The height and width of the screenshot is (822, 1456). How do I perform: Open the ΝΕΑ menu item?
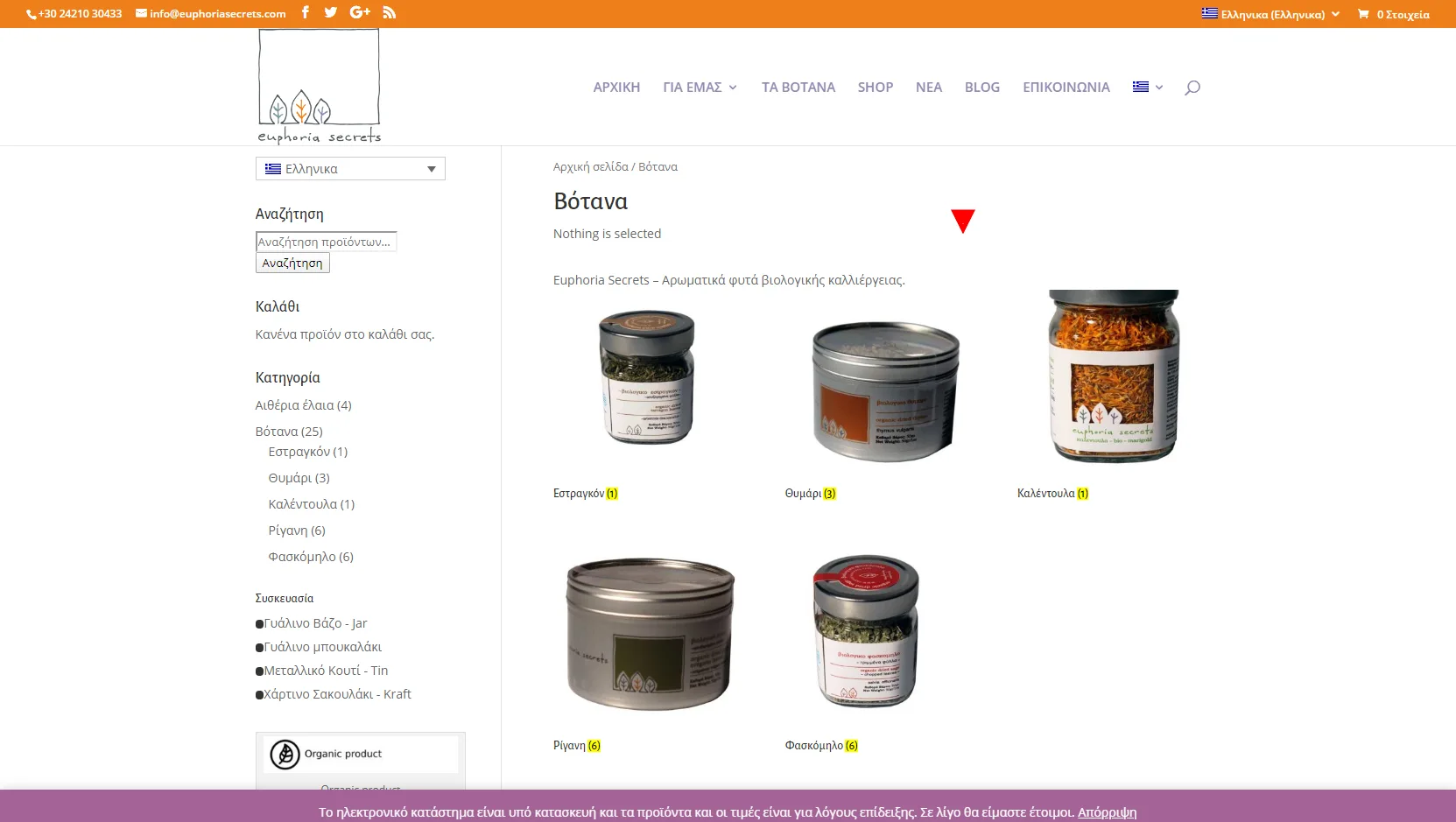929,87
